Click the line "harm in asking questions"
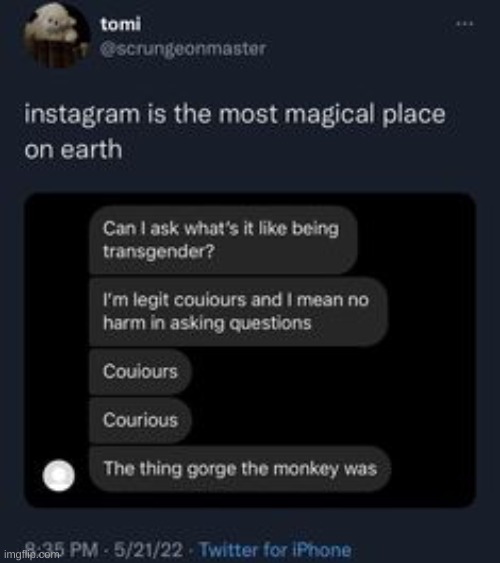500x563 pixels. (x=207, y=324)
